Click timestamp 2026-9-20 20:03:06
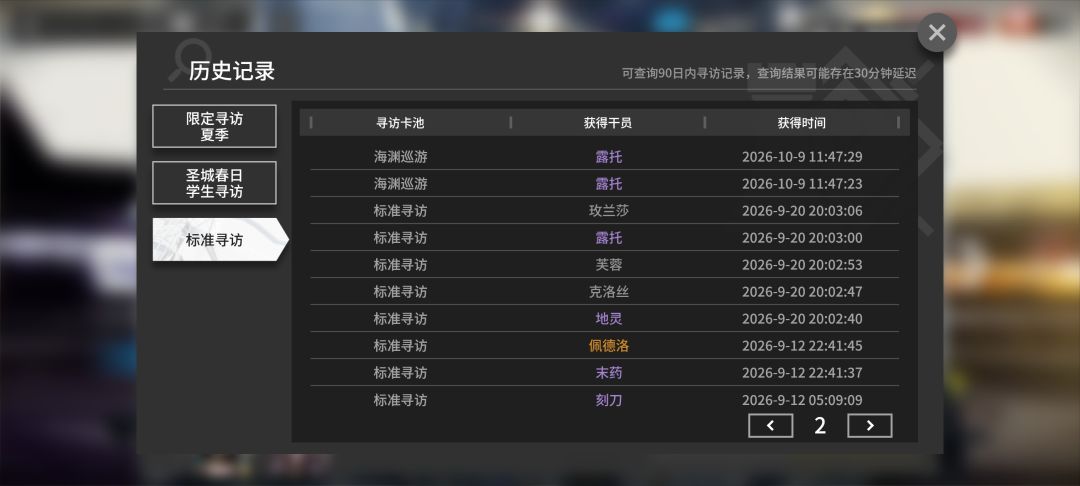 802,211
